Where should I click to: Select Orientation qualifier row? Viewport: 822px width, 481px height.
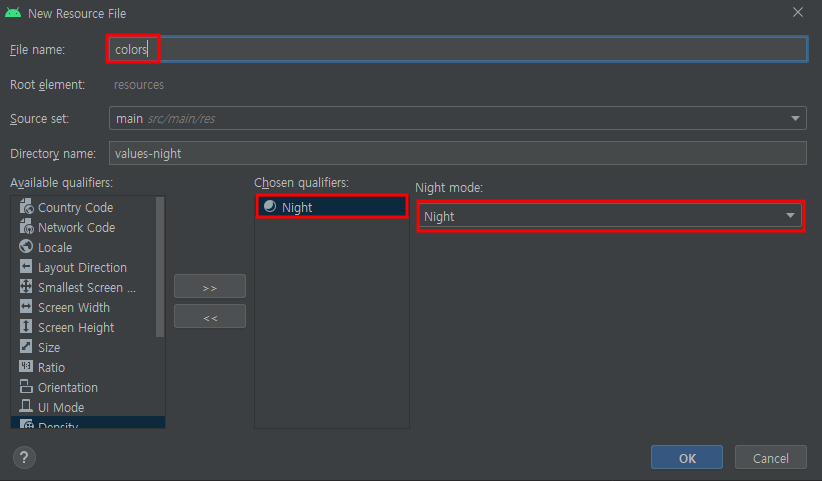88,387
